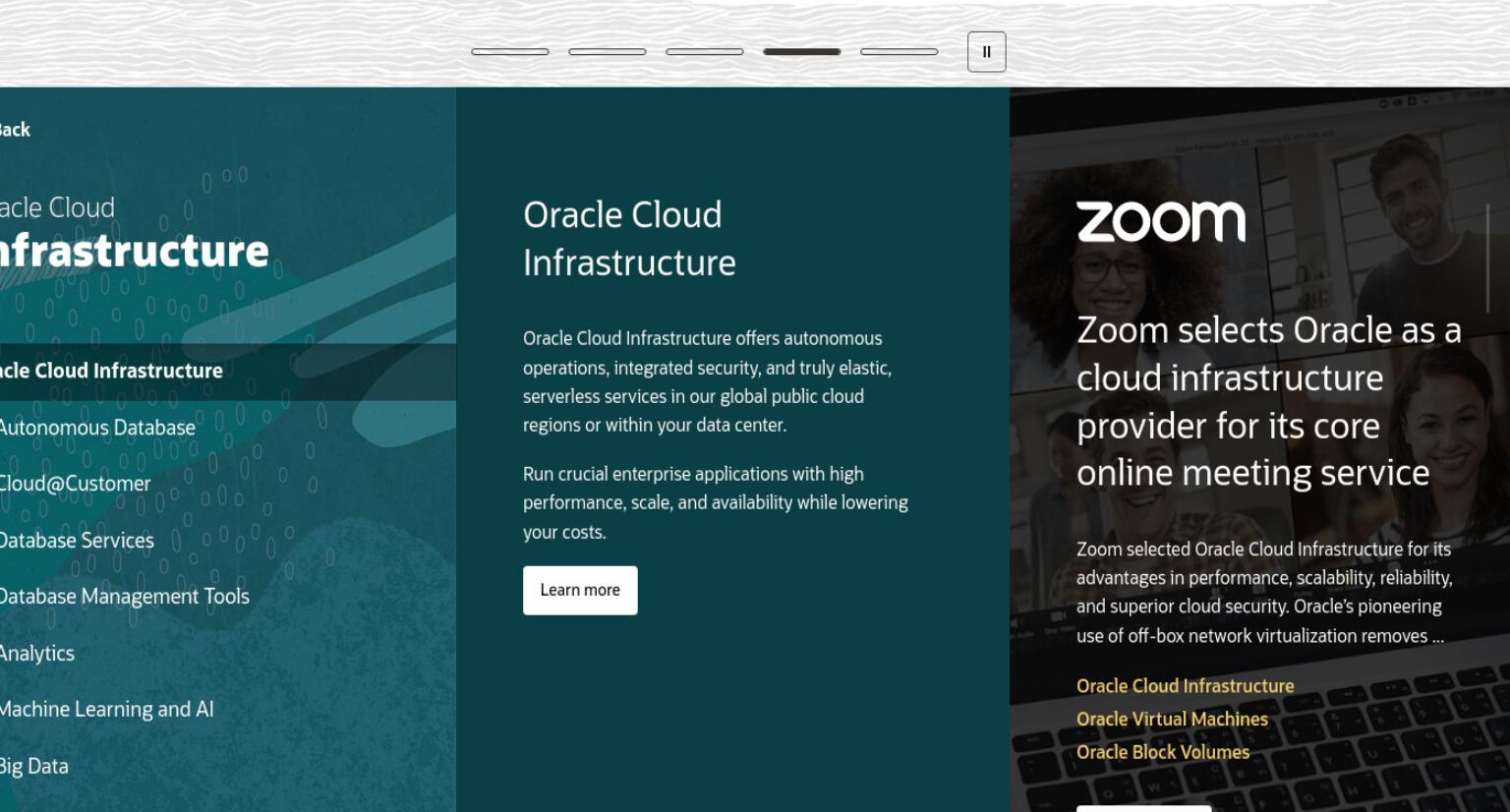This screenshot has height=812, width=1510.
Task: Select Oracle Cloud Infrastructure menu item
Action: 228,372
